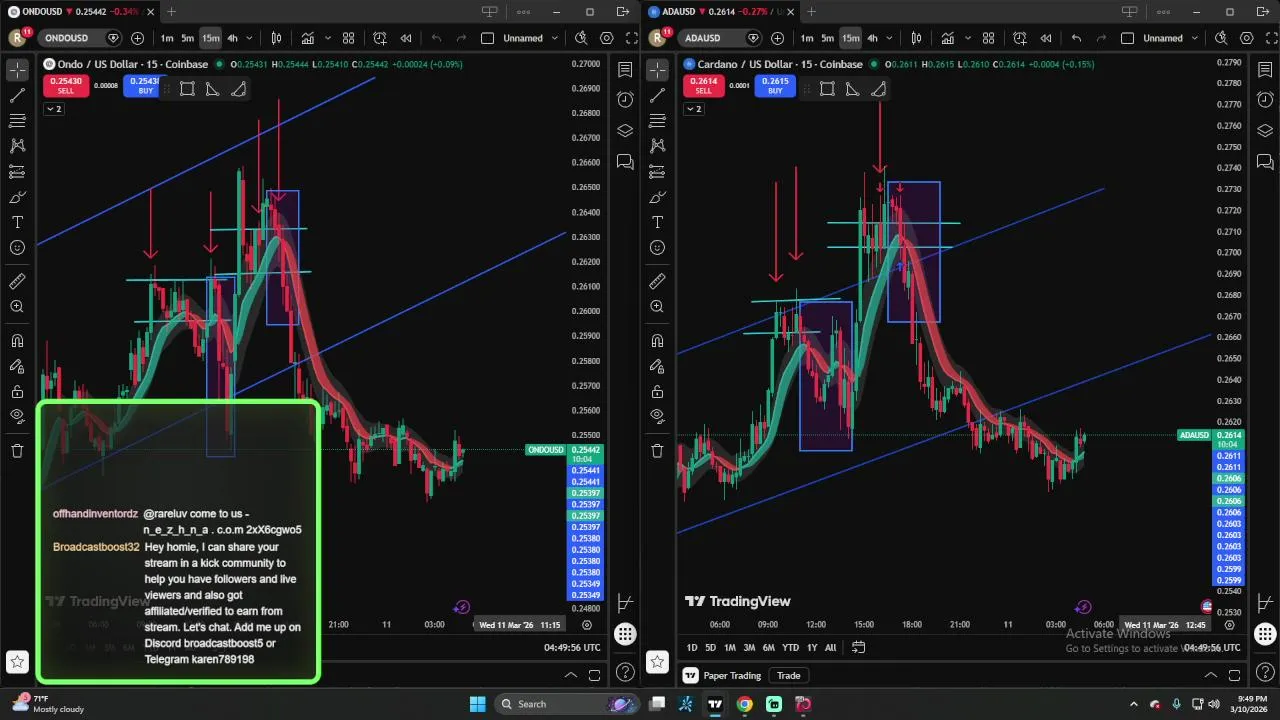The width and height of the screenshot is (1280, 720).
Task: Open the ADAUSD symbol search field
Action: pos(713,38)
